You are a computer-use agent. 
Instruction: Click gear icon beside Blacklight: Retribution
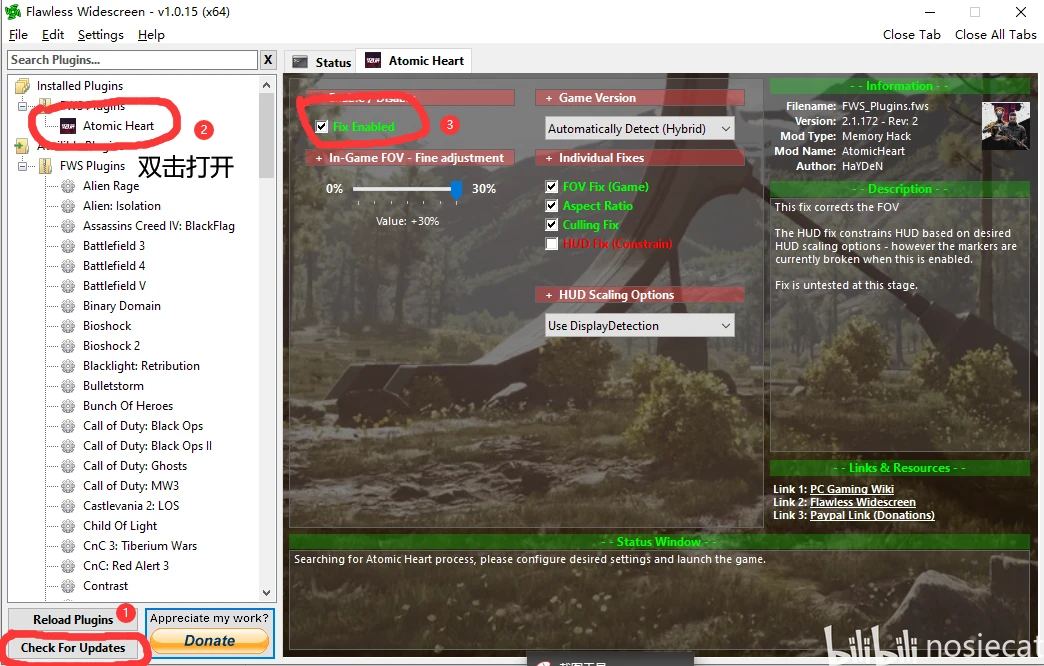tap(68, 366)
